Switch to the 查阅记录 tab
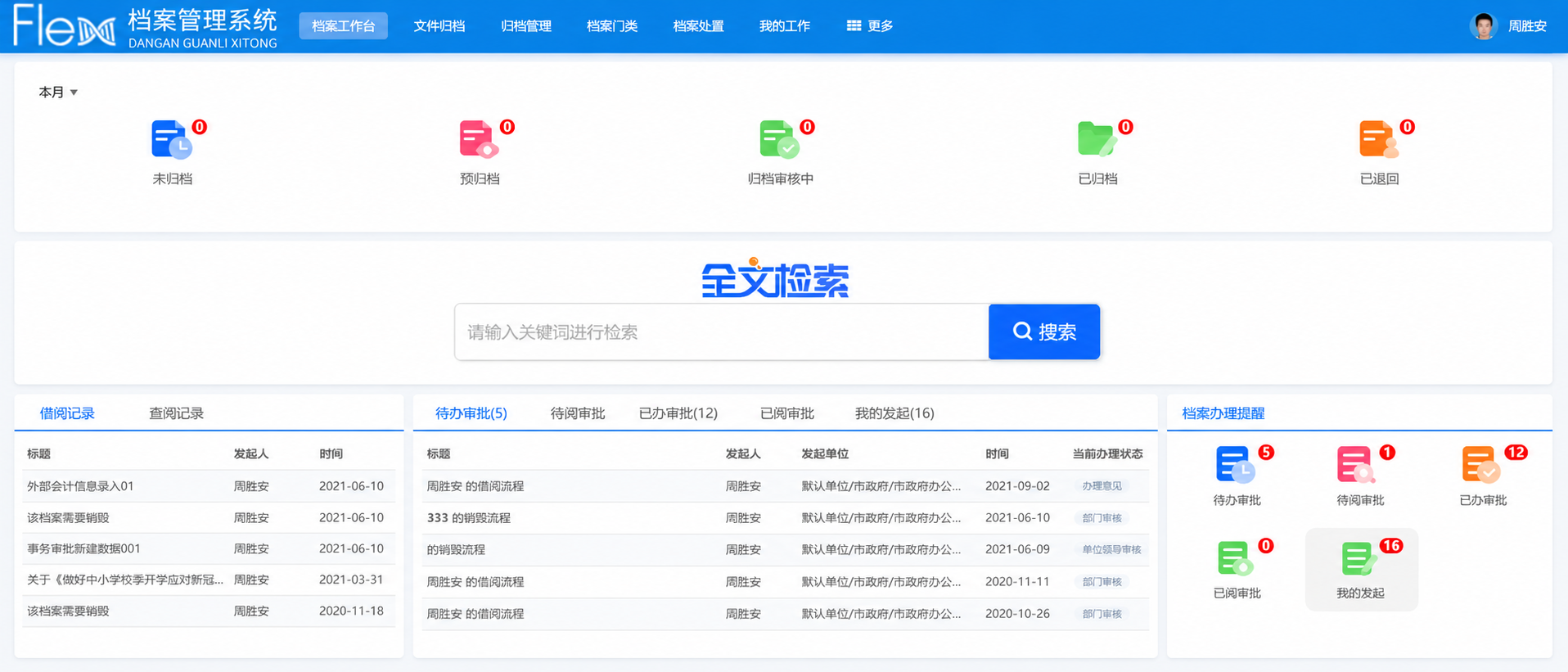 [176, 413]
